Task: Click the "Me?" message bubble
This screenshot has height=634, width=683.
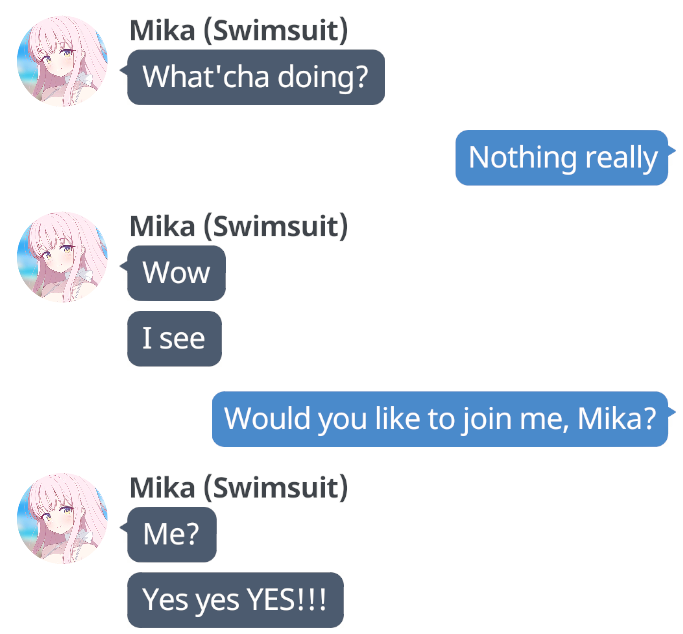Action: [172, 535]
